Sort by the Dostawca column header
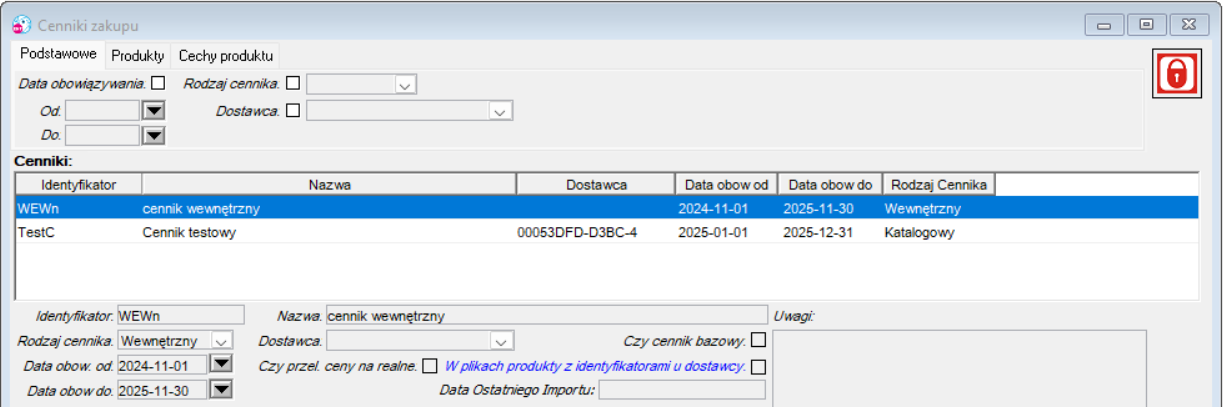This screenshot has width=1223, height=407. pos(596,184)
